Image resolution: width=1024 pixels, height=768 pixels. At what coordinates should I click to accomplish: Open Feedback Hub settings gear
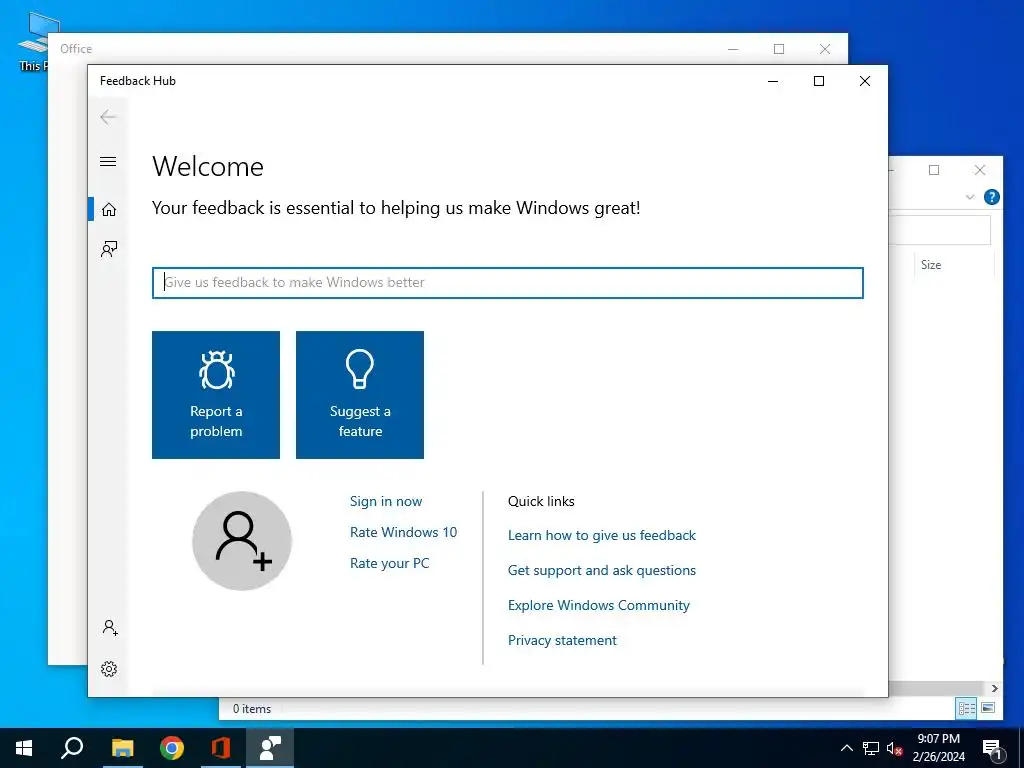[109, 669]
